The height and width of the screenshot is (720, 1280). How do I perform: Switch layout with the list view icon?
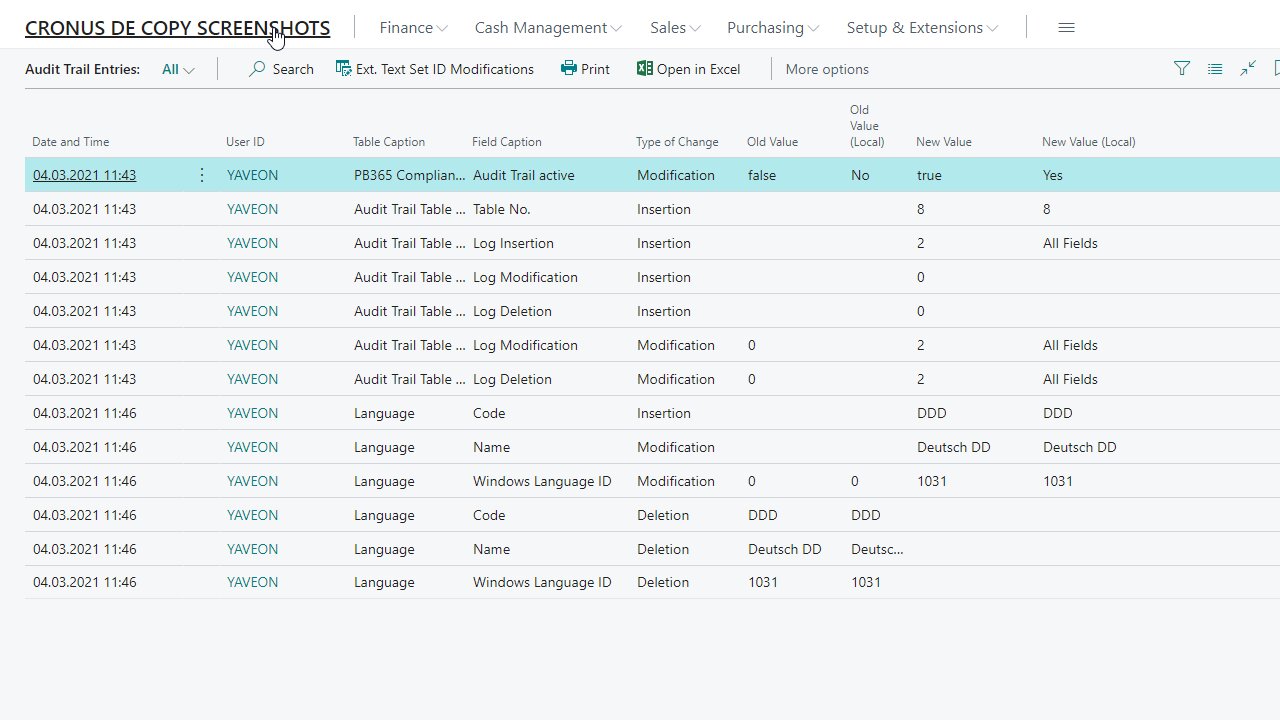point(1215,69)
